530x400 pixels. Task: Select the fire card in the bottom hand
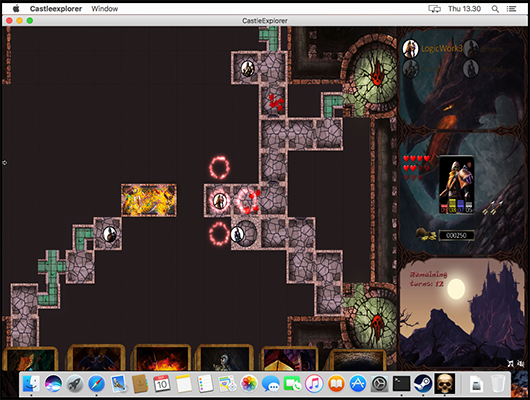coord(162,358)
